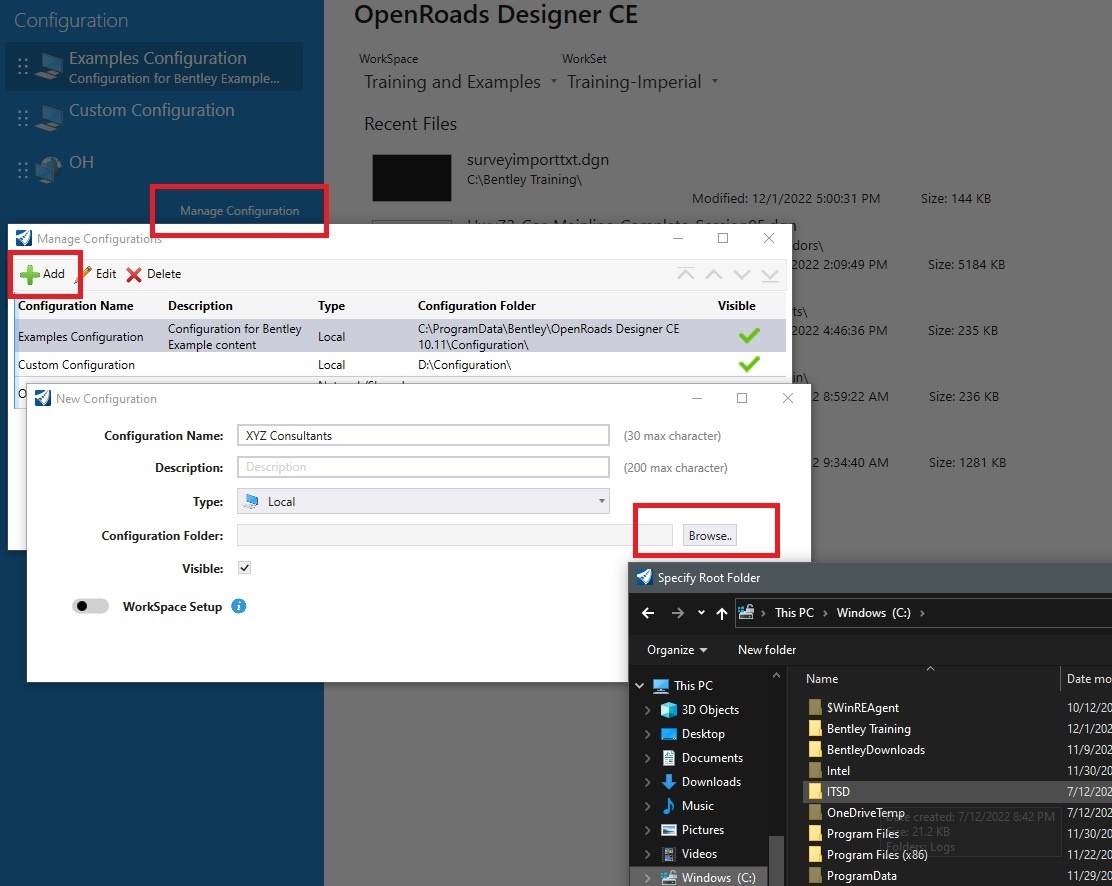The image size is (1112, 886).
Task: Click the WorkSpace Setup info icon
Action: pyautogui.click(x=239, y=607)
